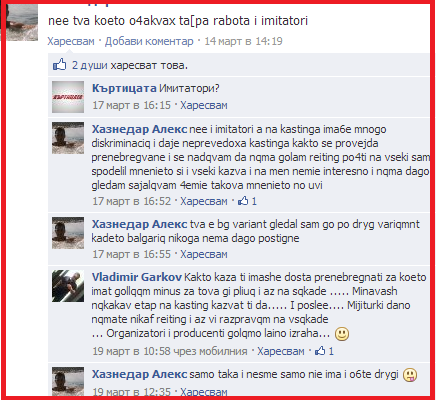Click Харесвам on the 16:52 comment
The width and height of the screenshot is (436, 400).
[204, 201]
